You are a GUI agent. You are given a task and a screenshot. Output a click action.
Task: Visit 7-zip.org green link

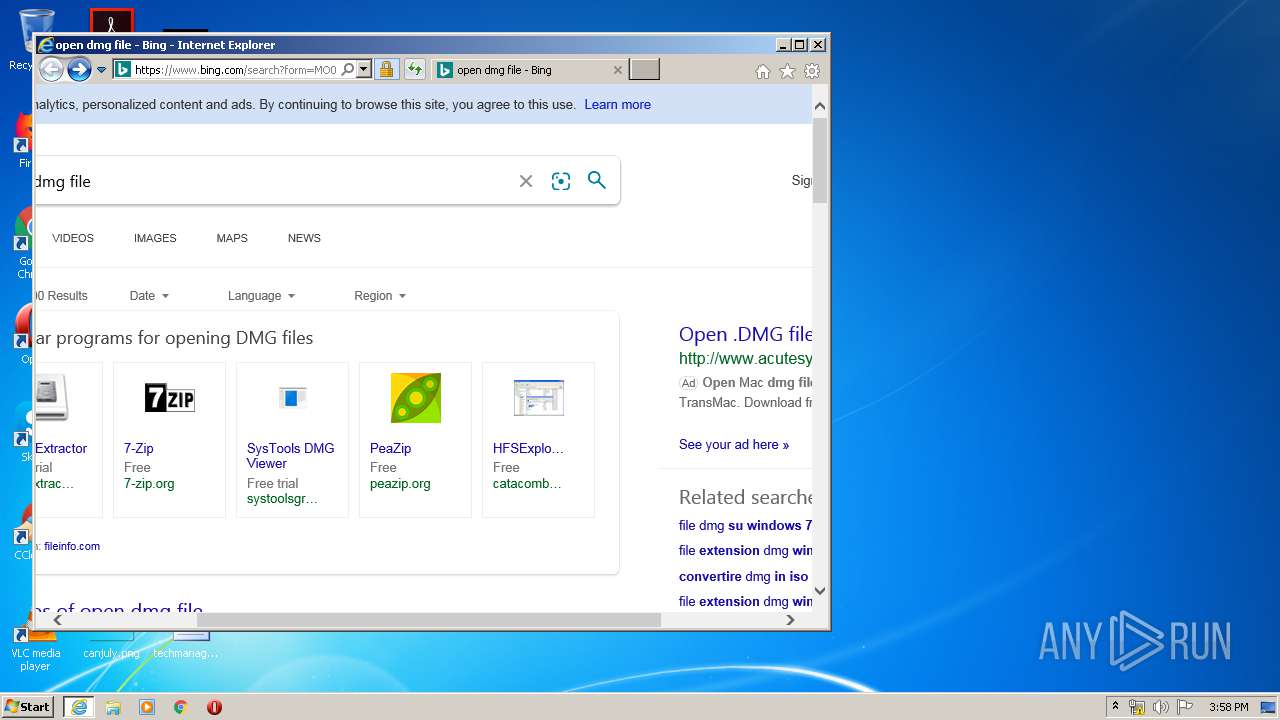pos(149,483)
